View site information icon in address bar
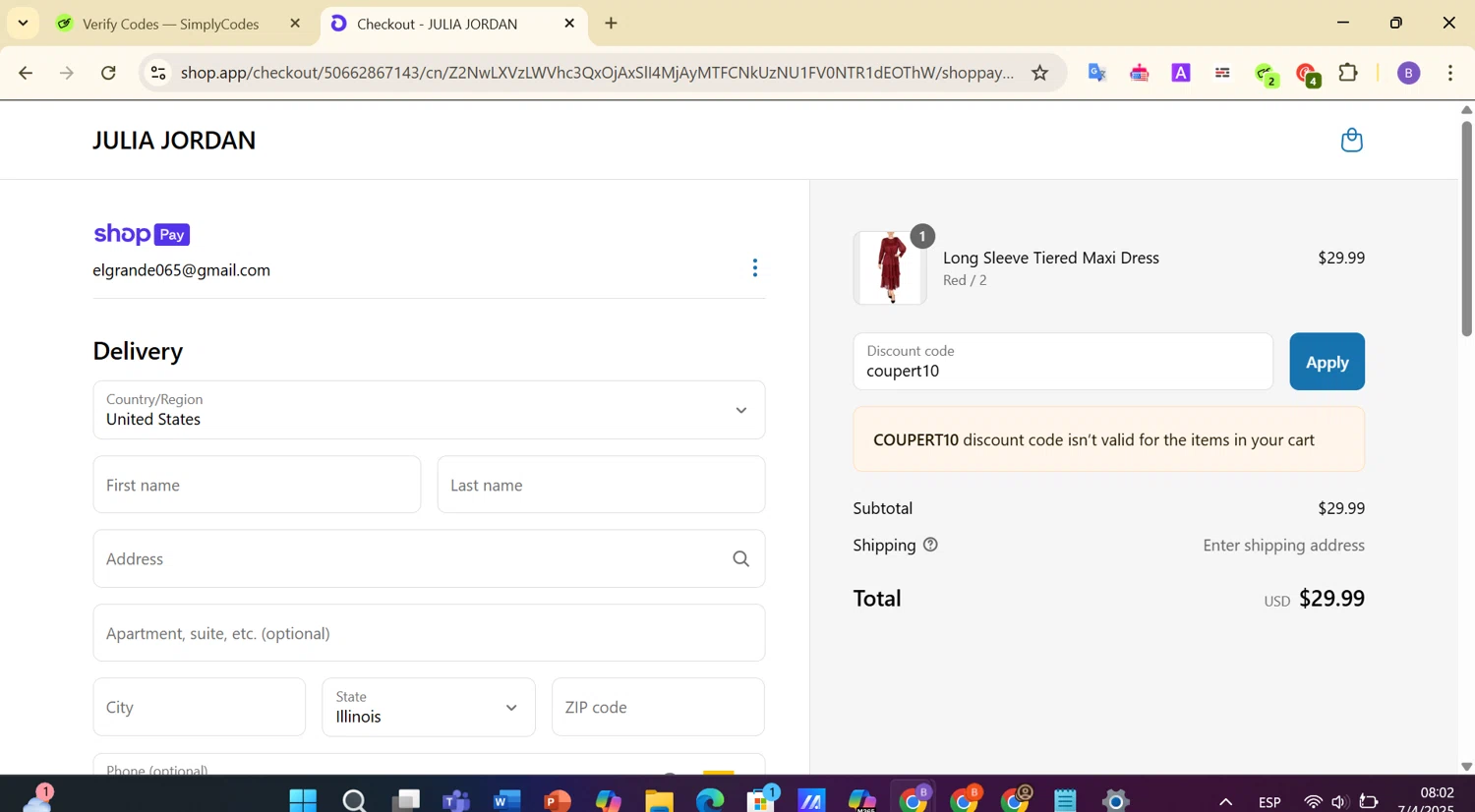This screenshot has width=1475, height=812. [x=158, y=73]
